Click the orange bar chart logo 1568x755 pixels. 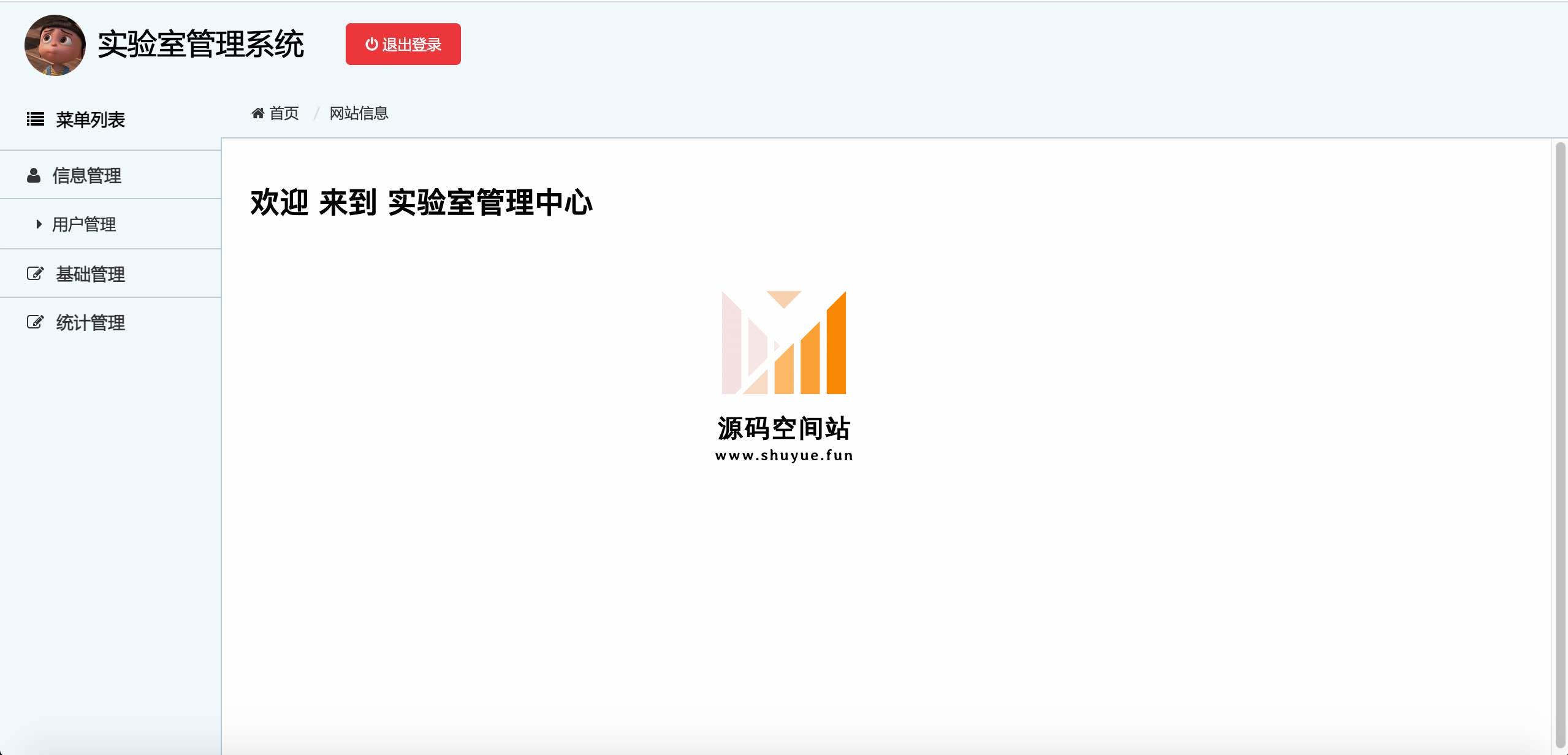coord(784,343)
